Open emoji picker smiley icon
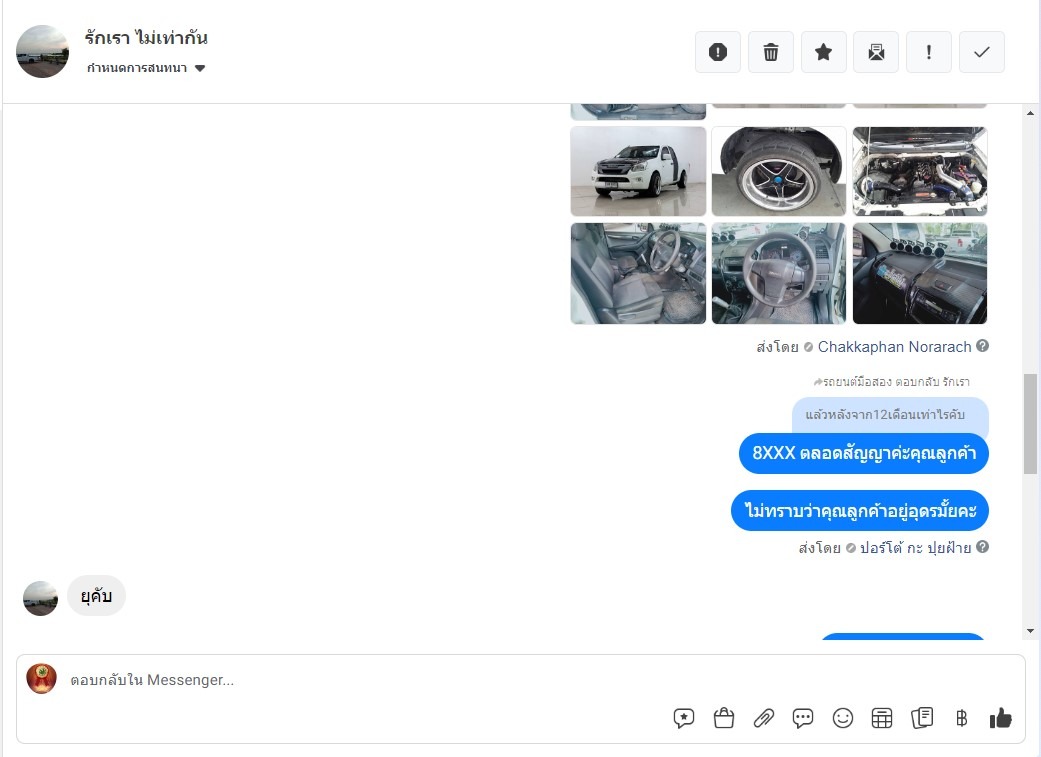Viewport: 1041px width, 757px height. click(x=842, y=718)
